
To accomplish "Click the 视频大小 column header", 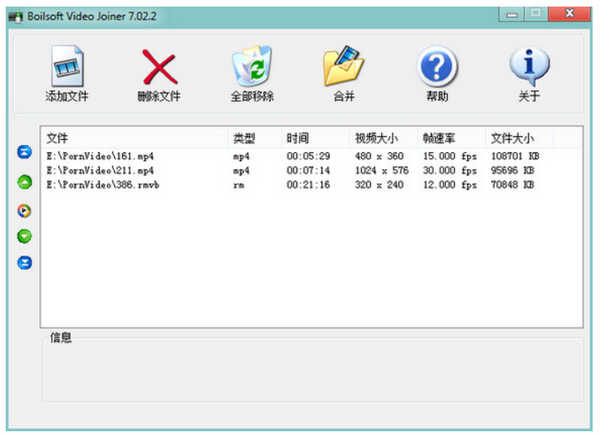I will tap(384, 138).
